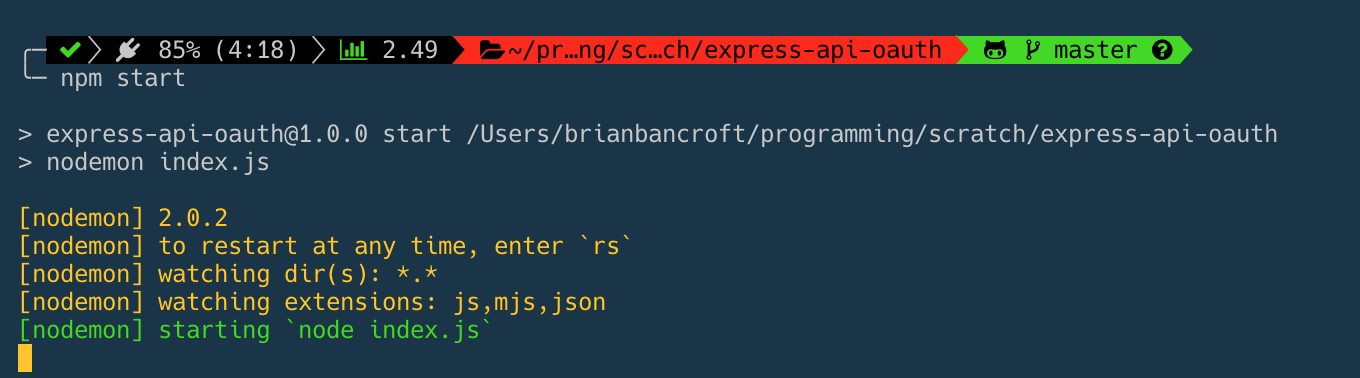Click the GitHub octocat icon
1360x378 pixels.
(x=995, y=49)
